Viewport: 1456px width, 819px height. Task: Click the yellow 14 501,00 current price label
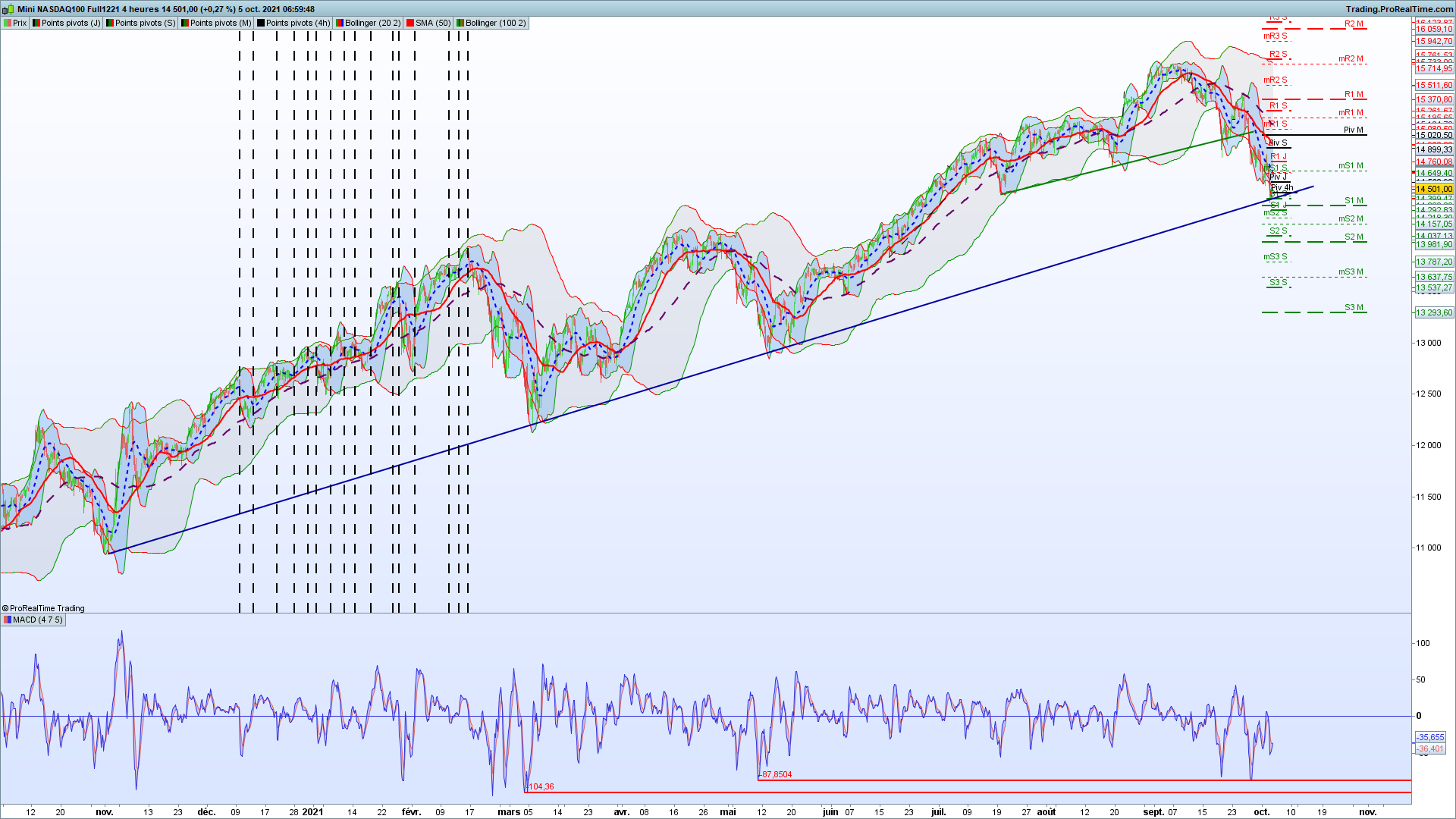[x=1433, y=189]
